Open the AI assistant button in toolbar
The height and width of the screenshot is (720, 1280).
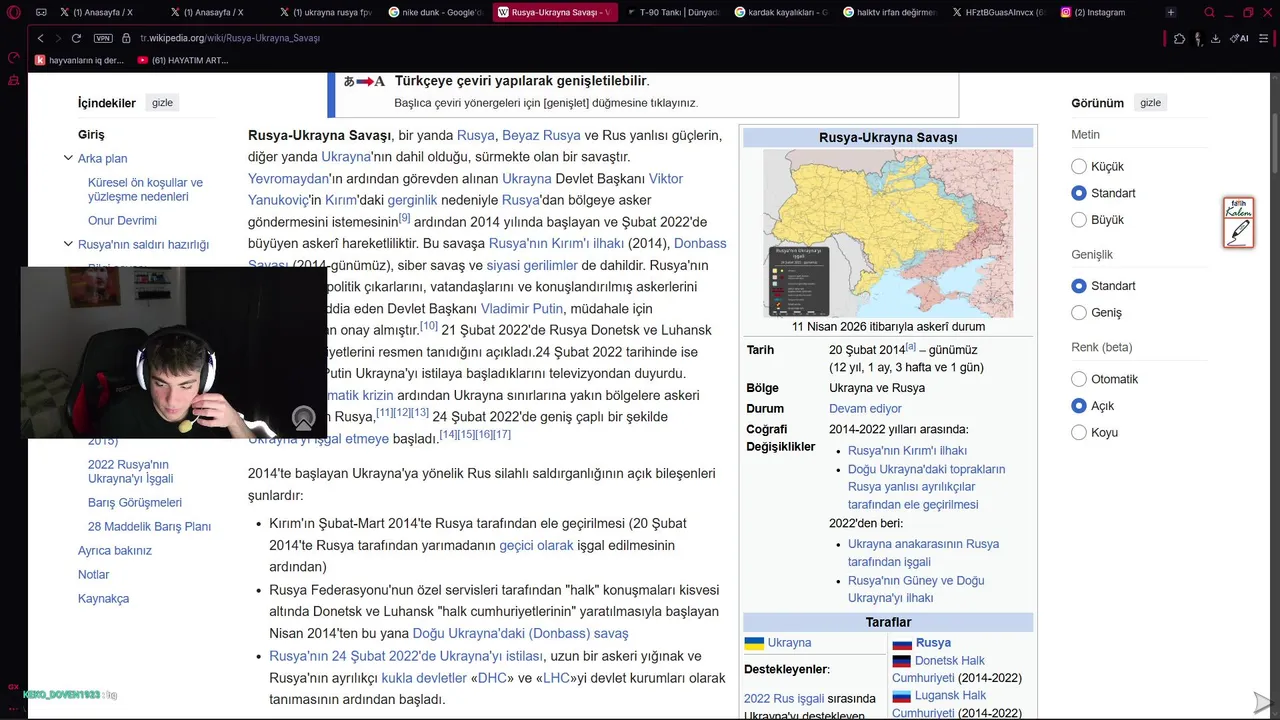point(1239,38)
